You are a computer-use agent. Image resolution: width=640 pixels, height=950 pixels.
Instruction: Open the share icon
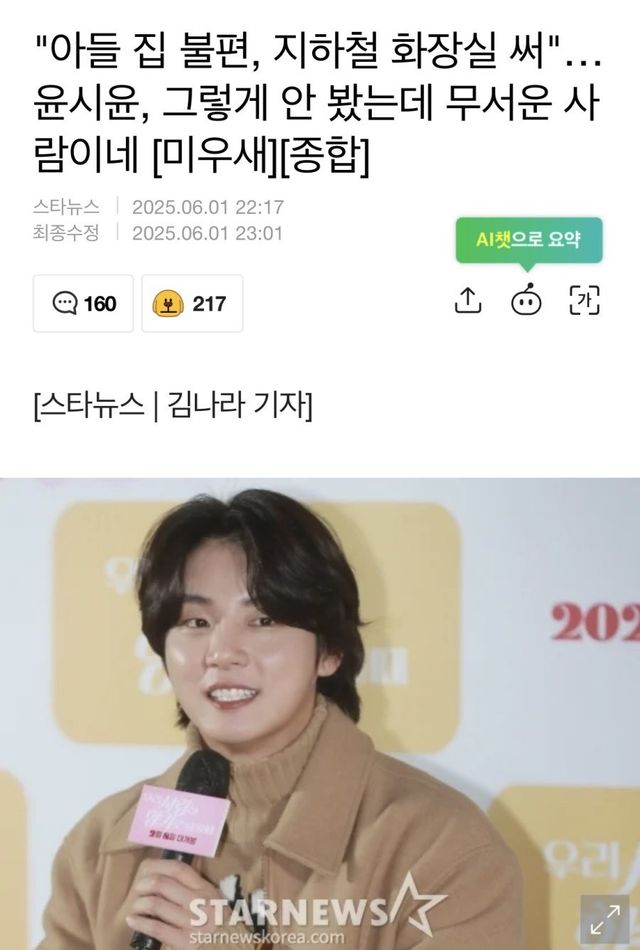(x=468, y=301)
